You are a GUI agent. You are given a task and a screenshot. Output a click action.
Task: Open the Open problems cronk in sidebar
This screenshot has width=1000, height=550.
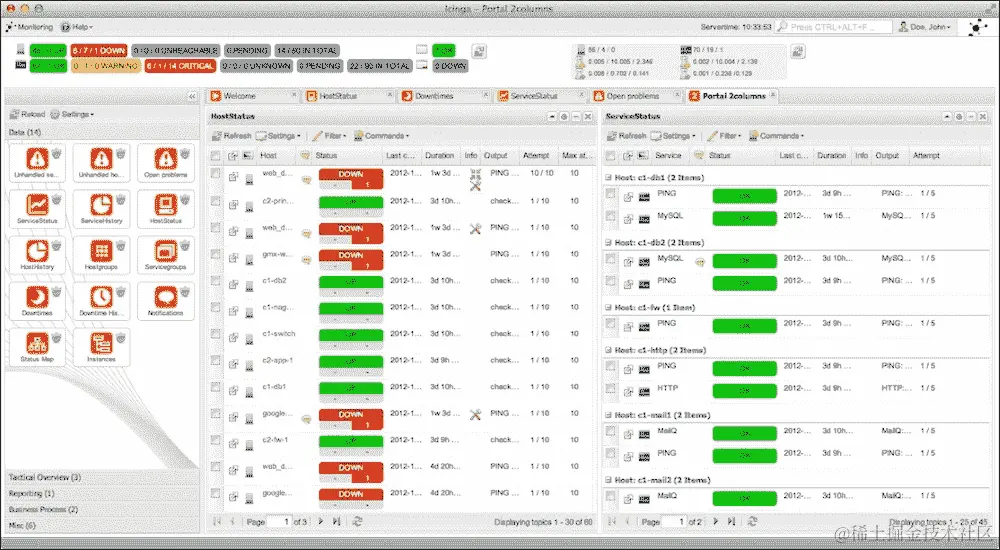coord(165,158)
